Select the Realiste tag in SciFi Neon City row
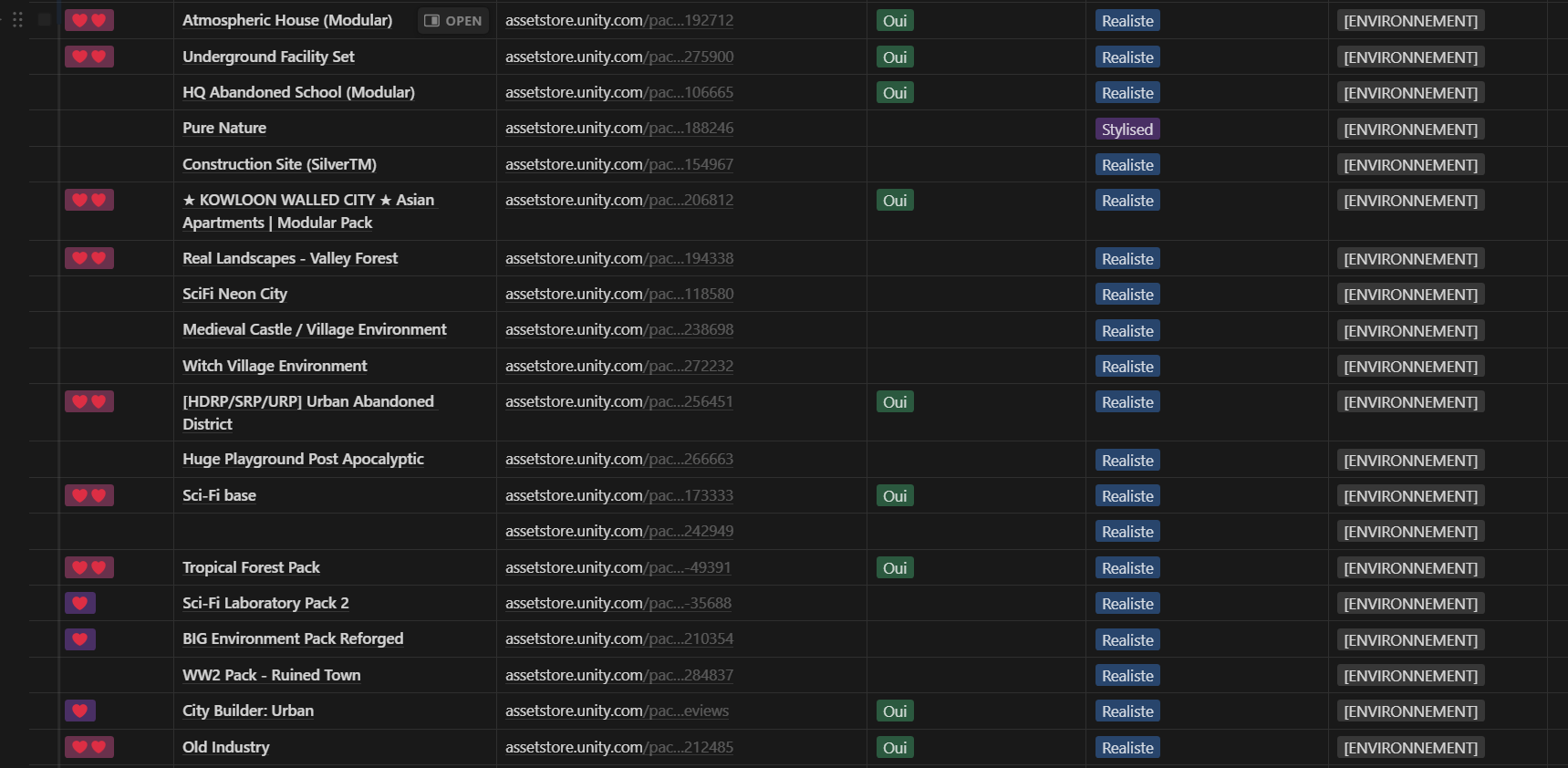Viewport: 1568px width, 768px height. [x=1127, y=295]
